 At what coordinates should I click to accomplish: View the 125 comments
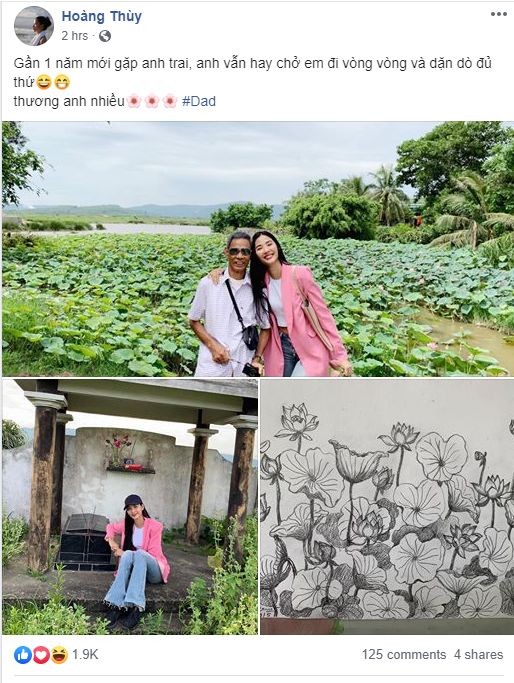click(404, 654)
